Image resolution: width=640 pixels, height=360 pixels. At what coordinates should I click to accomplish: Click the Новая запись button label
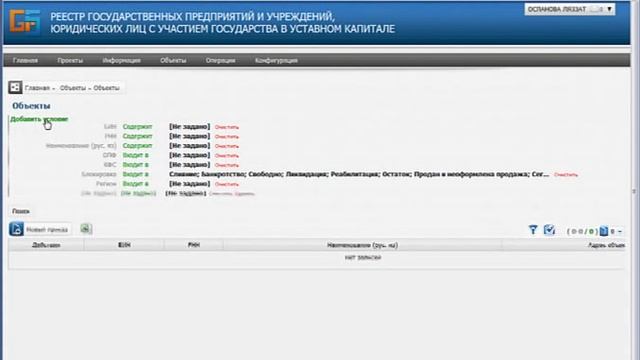(47, 230)
